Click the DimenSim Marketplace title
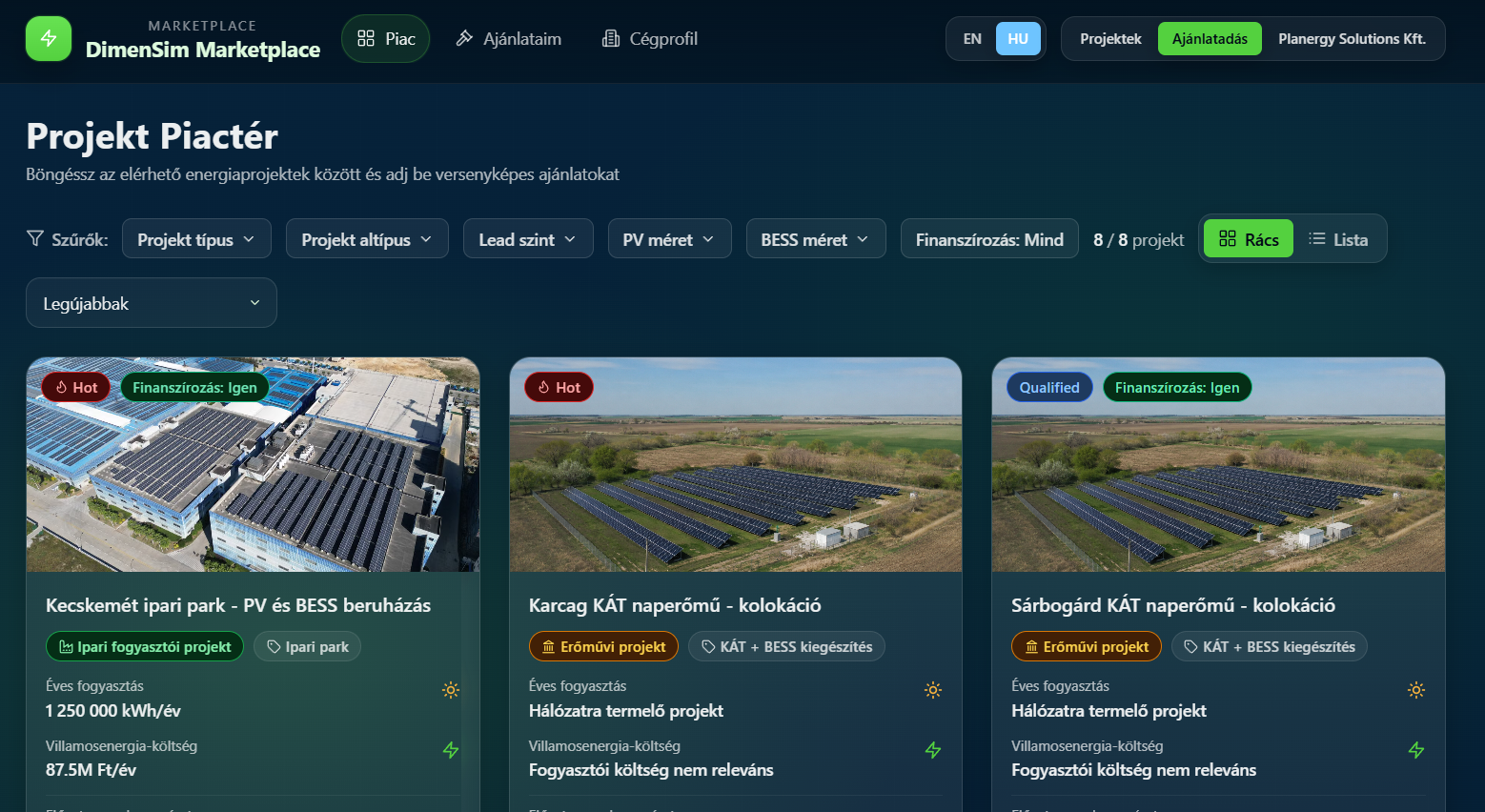The height and width of the screenshot is (812, 1485). (x=203, y=50)
